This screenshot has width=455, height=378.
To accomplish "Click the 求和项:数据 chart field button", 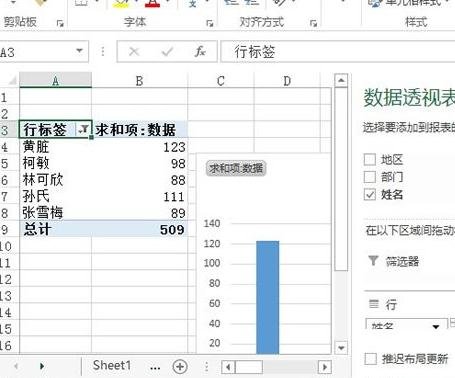I will [x=236, y=168].
